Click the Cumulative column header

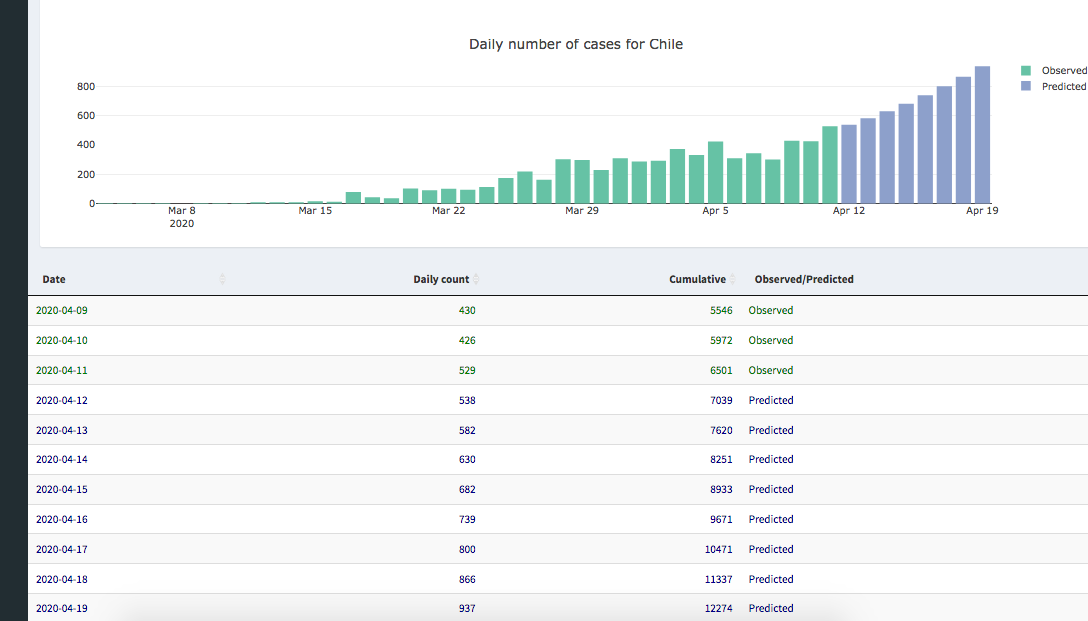697,280
